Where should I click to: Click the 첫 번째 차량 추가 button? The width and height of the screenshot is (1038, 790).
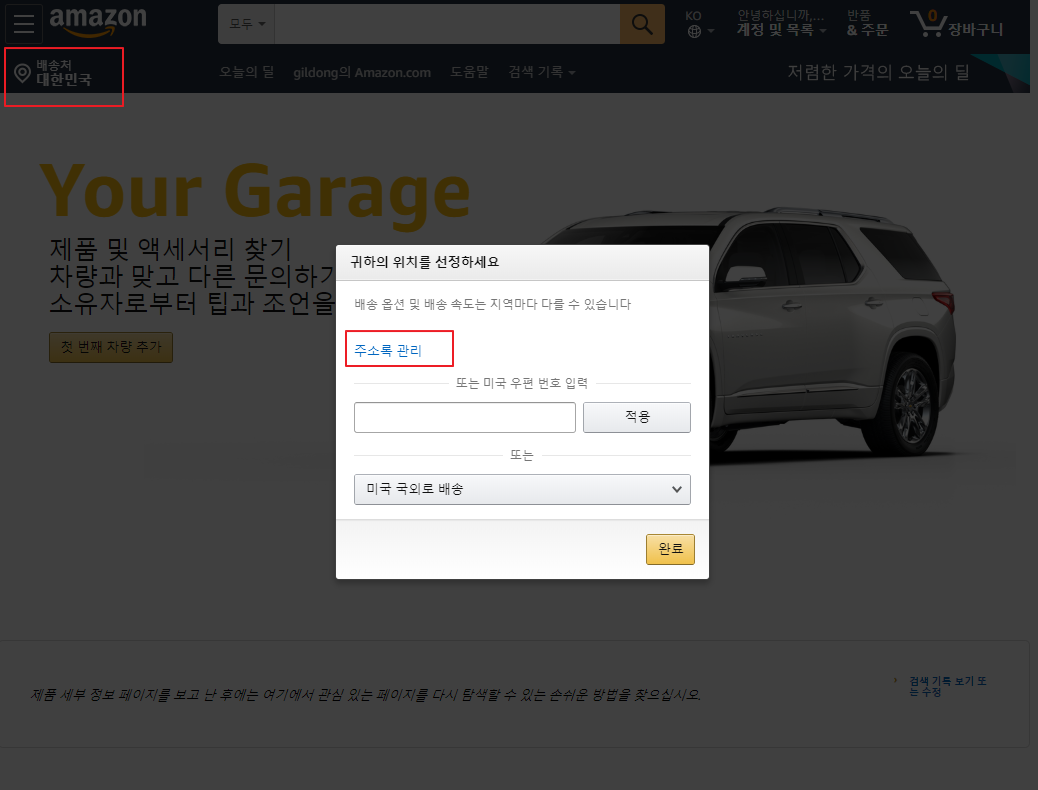[x=111, y=348]
